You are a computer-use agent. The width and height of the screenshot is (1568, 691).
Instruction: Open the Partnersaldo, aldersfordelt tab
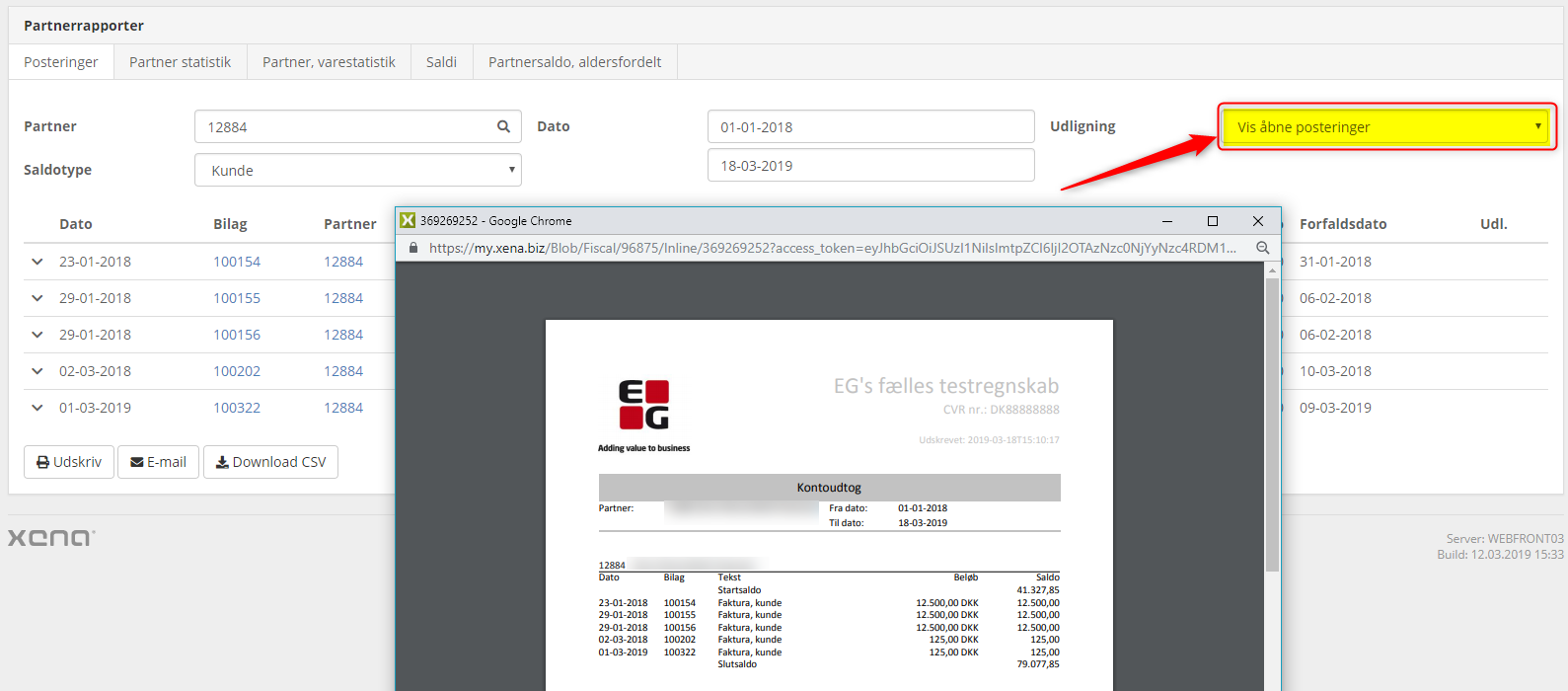pyautogui.click(x=574, y=62)
